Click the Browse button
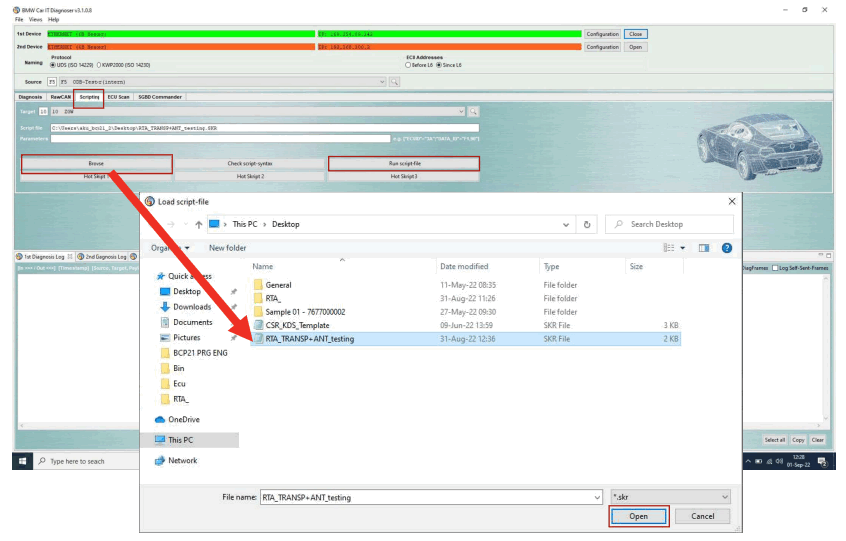Viewport: 846px width, 541px height. tap(97, 163)
